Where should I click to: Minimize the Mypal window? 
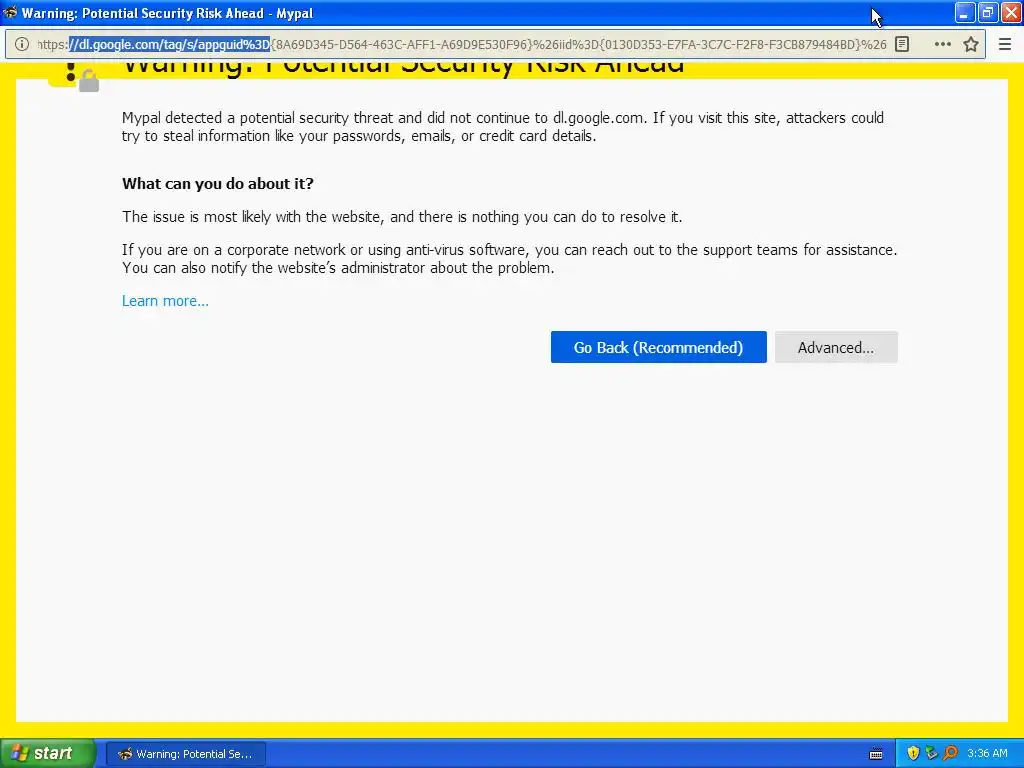(965, 12)
